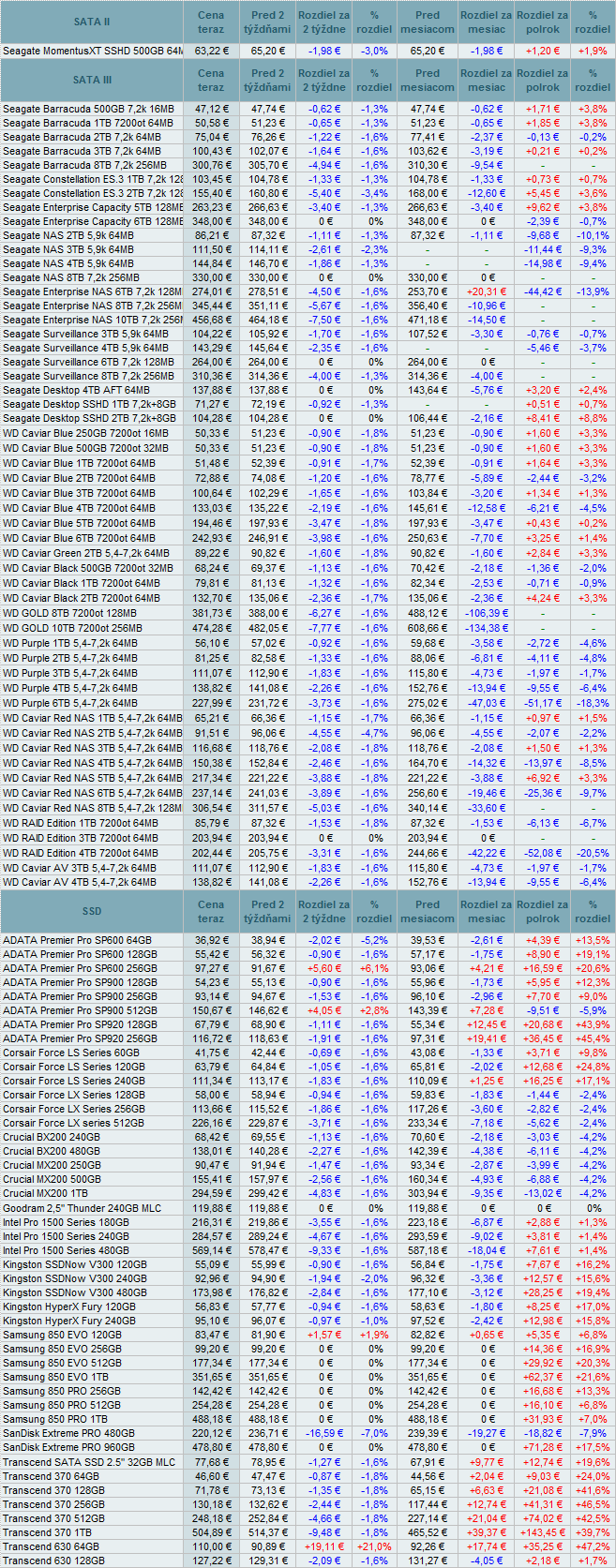
Task: Click the SATA III section header
Action: [92, 80]
